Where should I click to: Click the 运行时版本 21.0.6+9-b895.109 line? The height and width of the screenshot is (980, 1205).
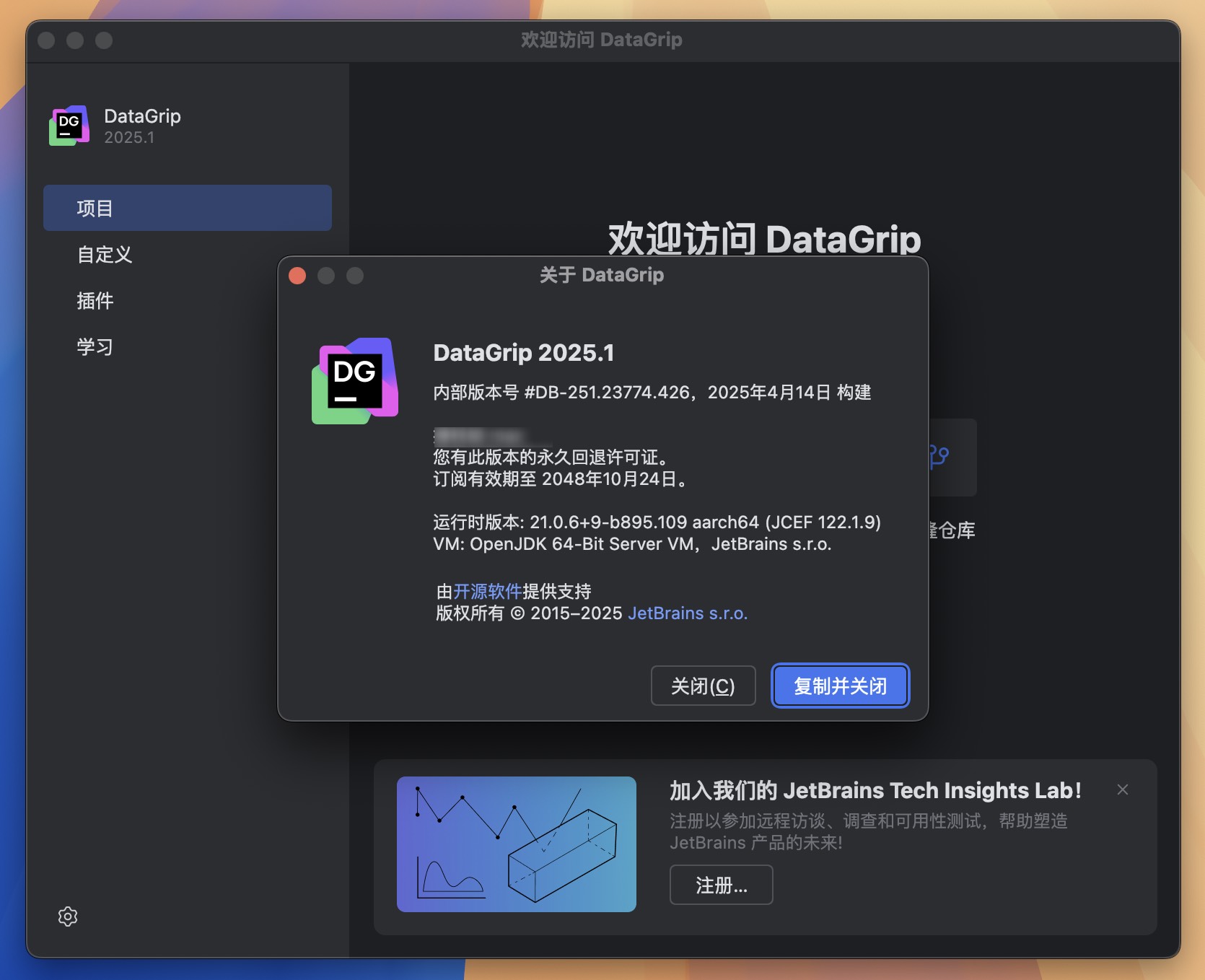[x=657, y=522]
